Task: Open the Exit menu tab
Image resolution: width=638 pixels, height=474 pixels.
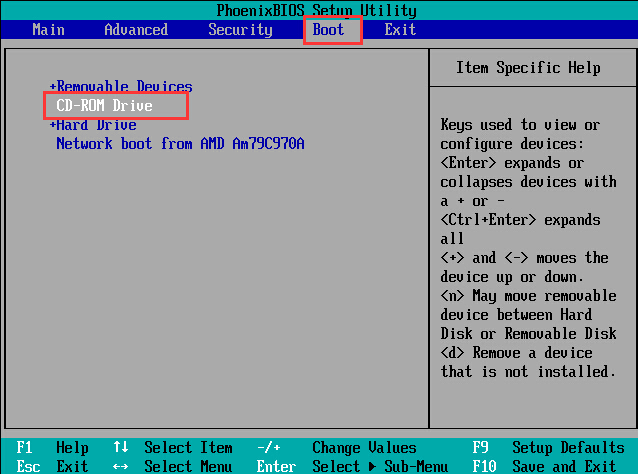Action: pos(400,30)
